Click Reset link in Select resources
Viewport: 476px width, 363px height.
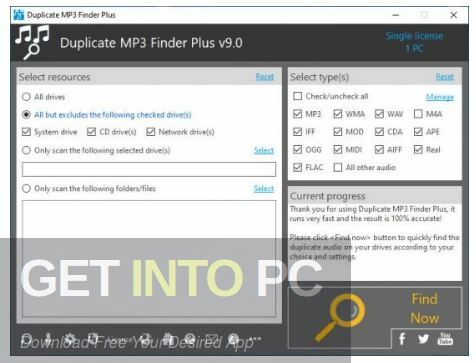point(265,77)
